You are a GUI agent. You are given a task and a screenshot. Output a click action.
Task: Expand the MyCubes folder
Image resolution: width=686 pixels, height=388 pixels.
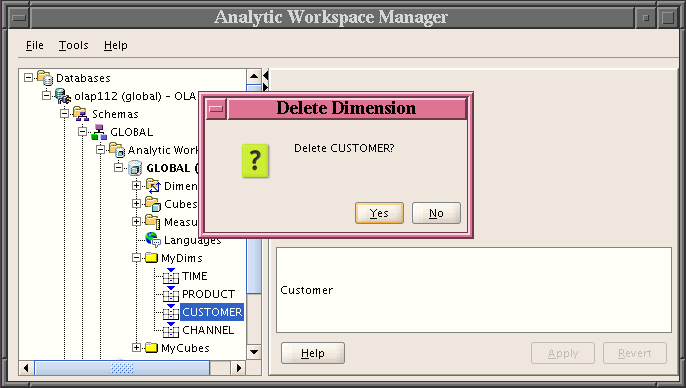pyautogui.click(x=136, y=348)
